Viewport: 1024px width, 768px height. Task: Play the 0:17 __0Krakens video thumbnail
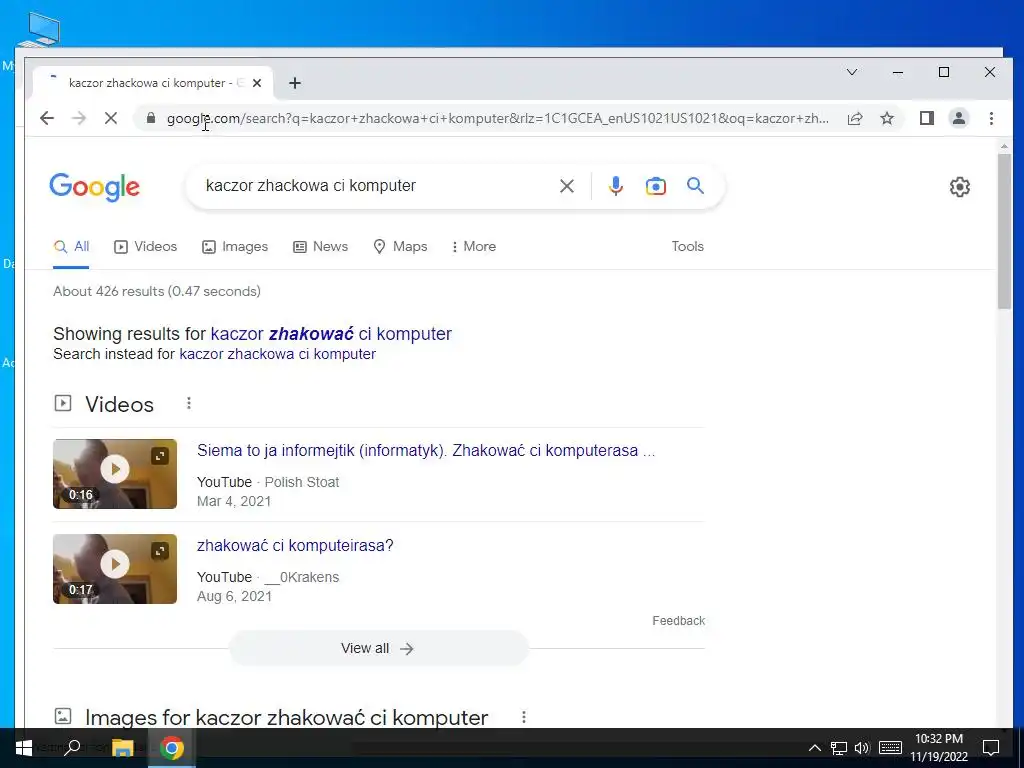pos(115,569)
